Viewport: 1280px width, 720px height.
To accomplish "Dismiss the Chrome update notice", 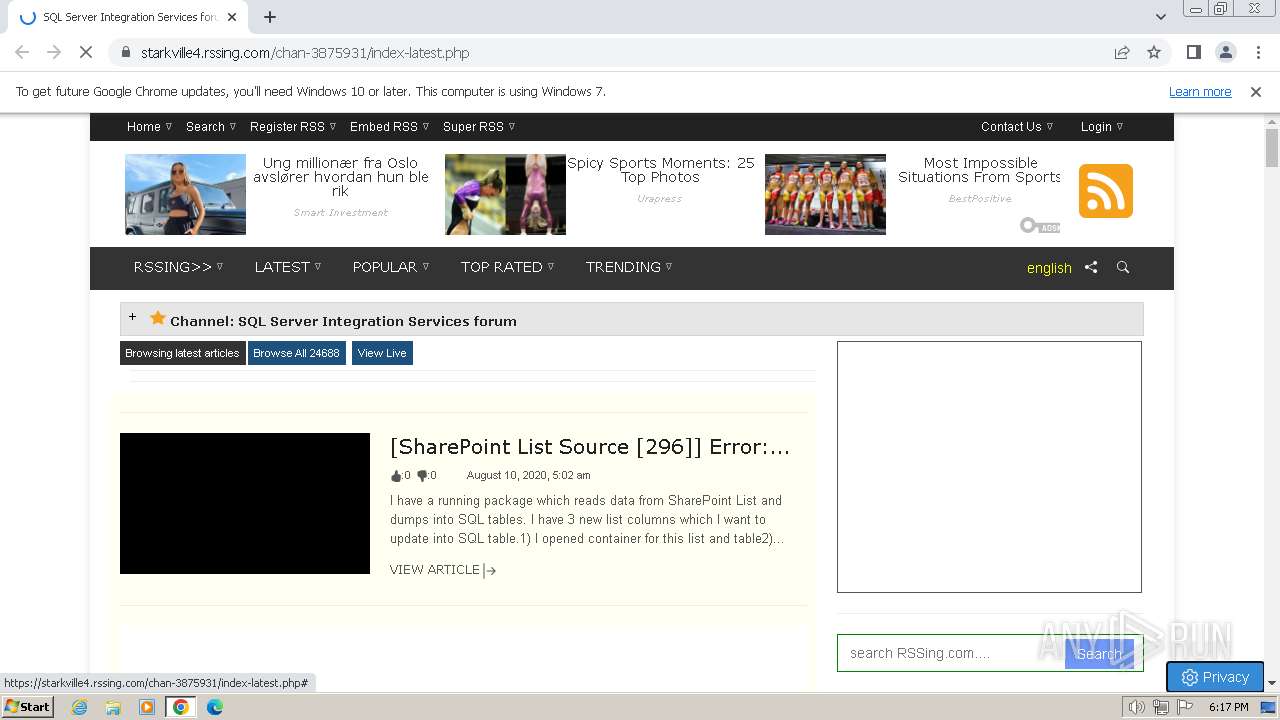I will (x=1256, y=91).
